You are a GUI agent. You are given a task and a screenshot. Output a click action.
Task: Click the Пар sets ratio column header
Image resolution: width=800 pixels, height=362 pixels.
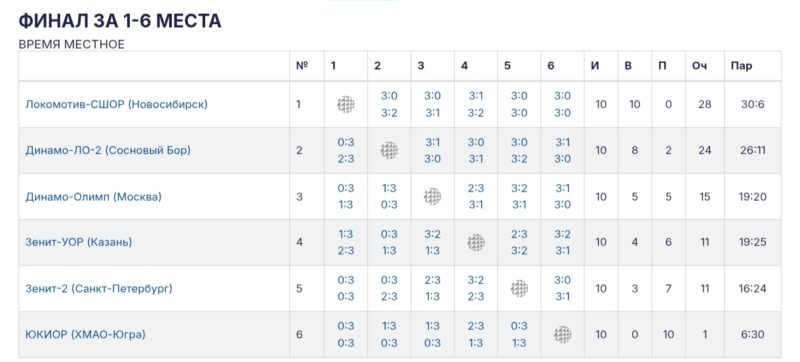741,66
